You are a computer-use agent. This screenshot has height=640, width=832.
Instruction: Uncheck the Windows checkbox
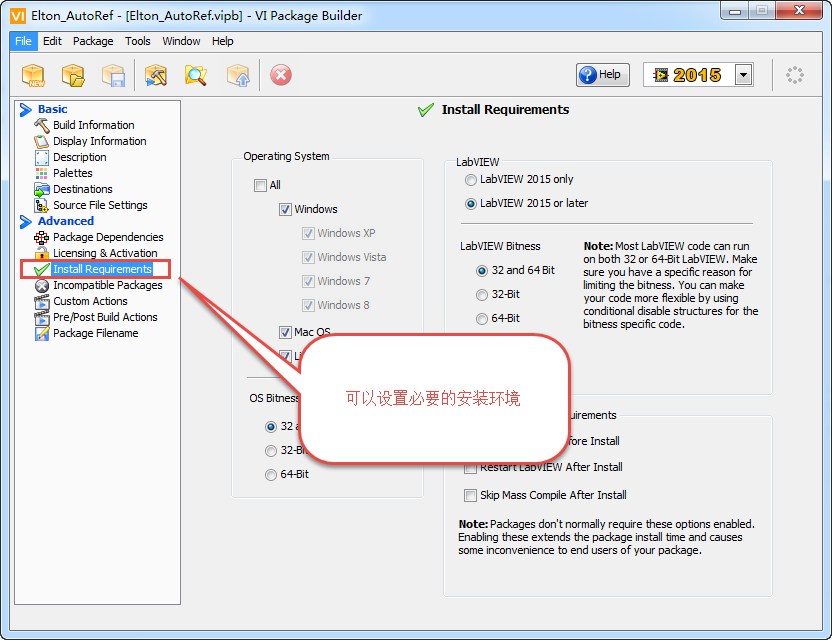[x=285, y=209]
